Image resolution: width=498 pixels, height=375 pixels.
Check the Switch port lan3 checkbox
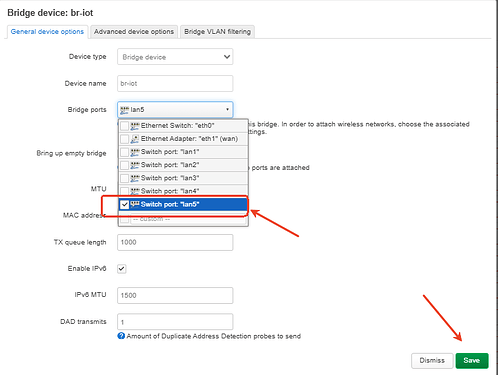[x=124, y=178]
